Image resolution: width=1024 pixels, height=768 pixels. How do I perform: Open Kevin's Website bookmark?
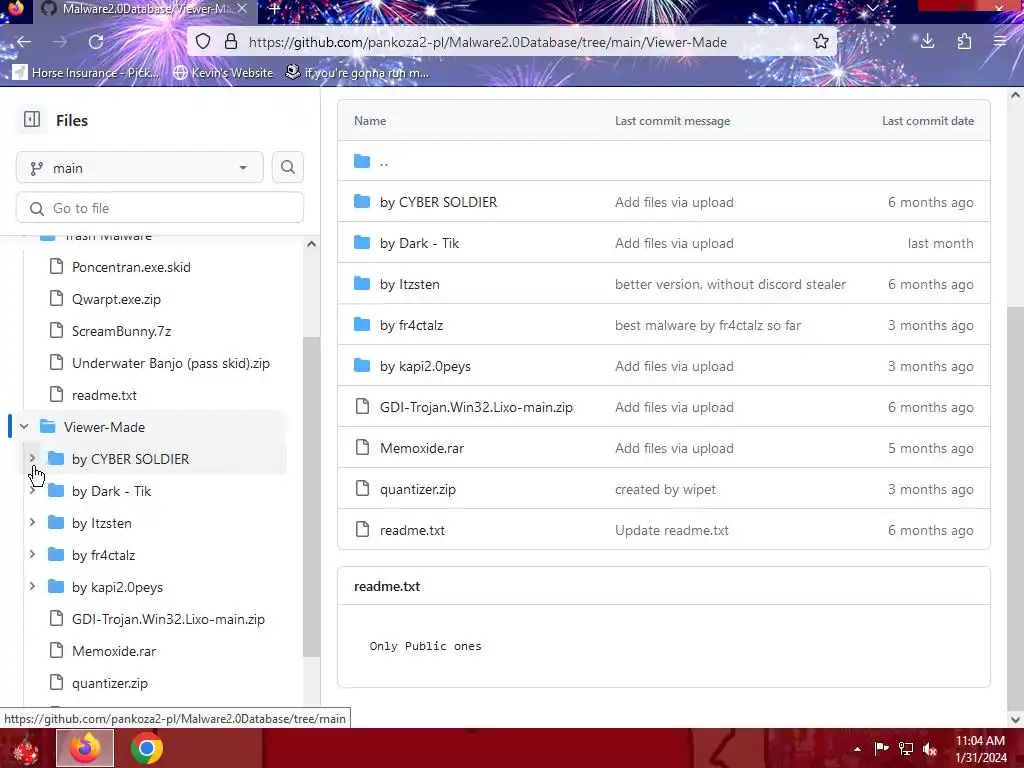pyautogui.click(x=223, y=72)
